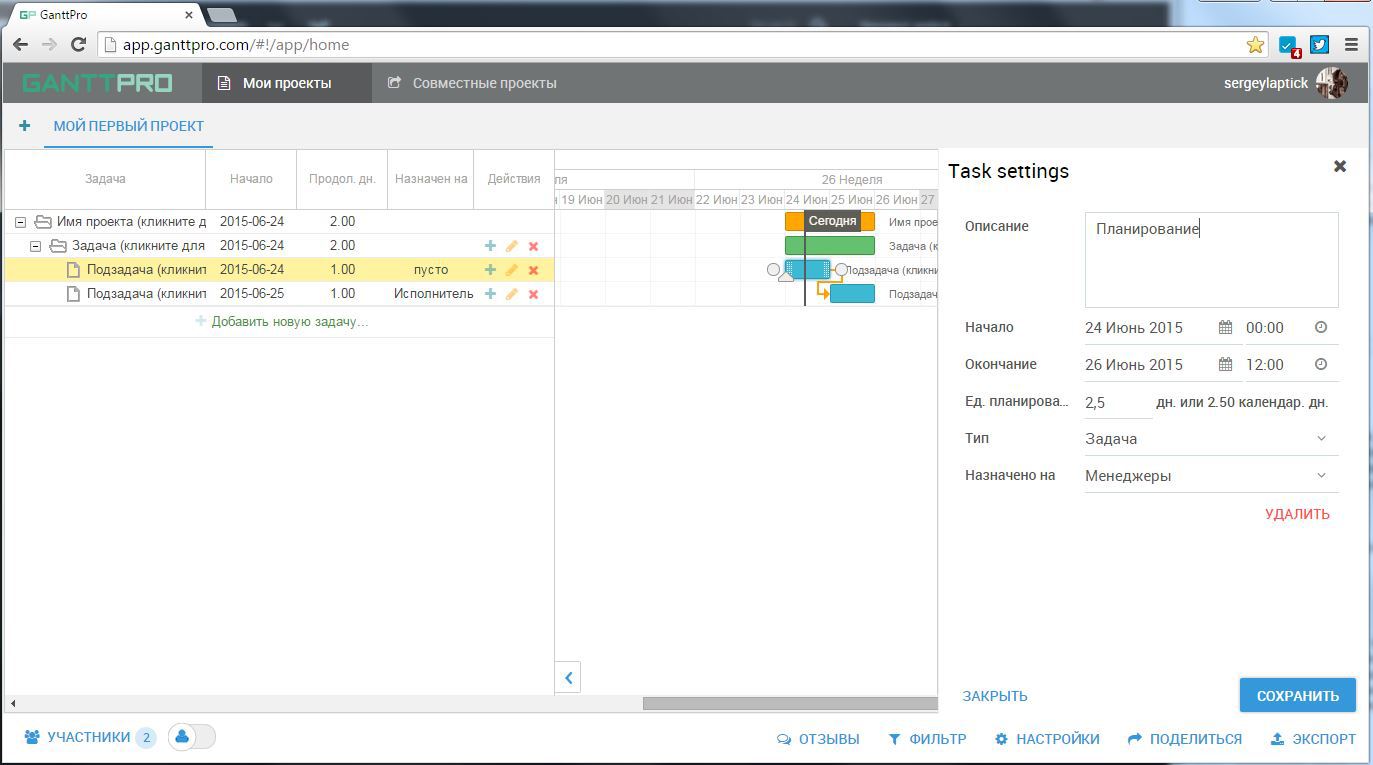Image resolution: width=1373 pixels, height=765 pixels.
Task: Click red cross in 2015-06-25 Подзадача row
Action: point(533,293)
